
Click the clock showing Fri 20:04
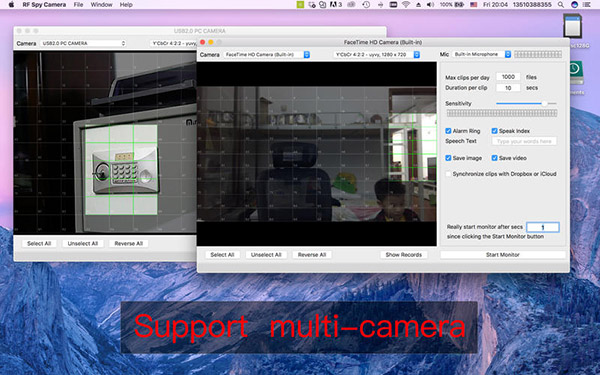point(495,5)
